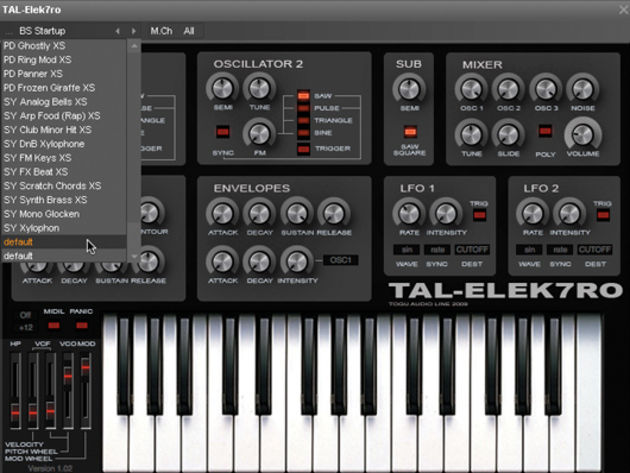Screen dimensions: 630x473
Task: Click LFO 2 RATE knob
Action: [x=532, y=213]
